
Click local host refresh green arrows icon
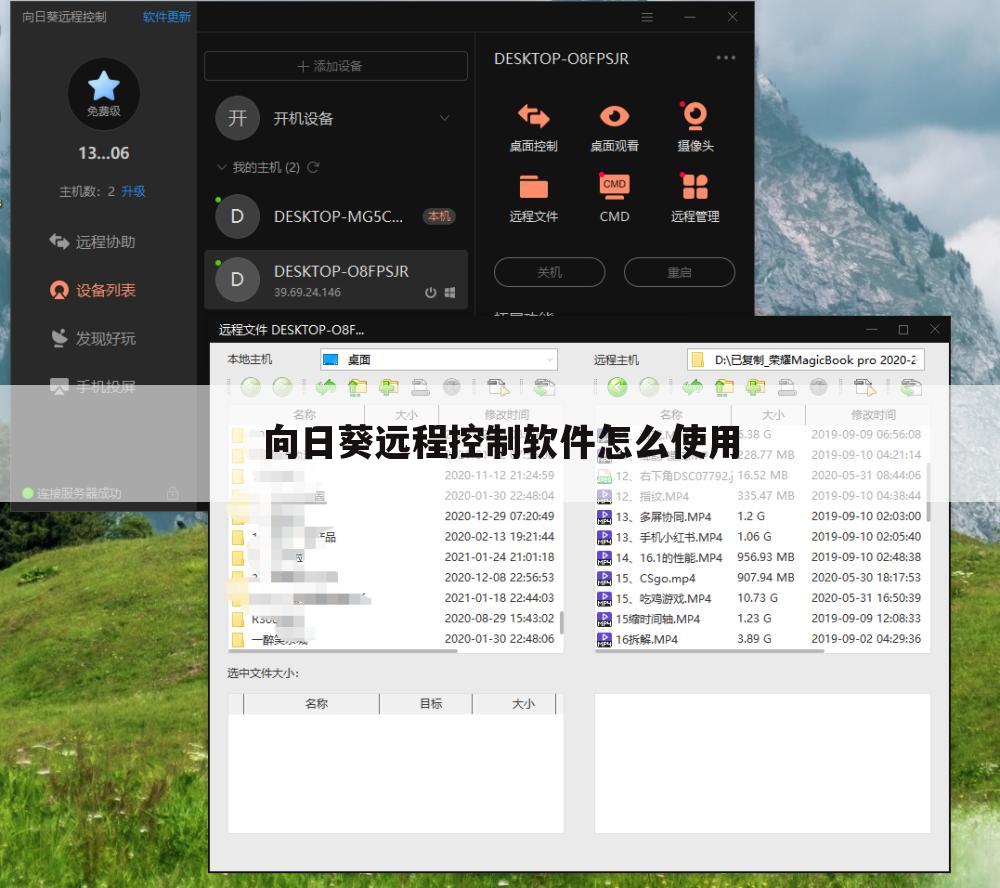pyautogui.click(x=326, y=387)
